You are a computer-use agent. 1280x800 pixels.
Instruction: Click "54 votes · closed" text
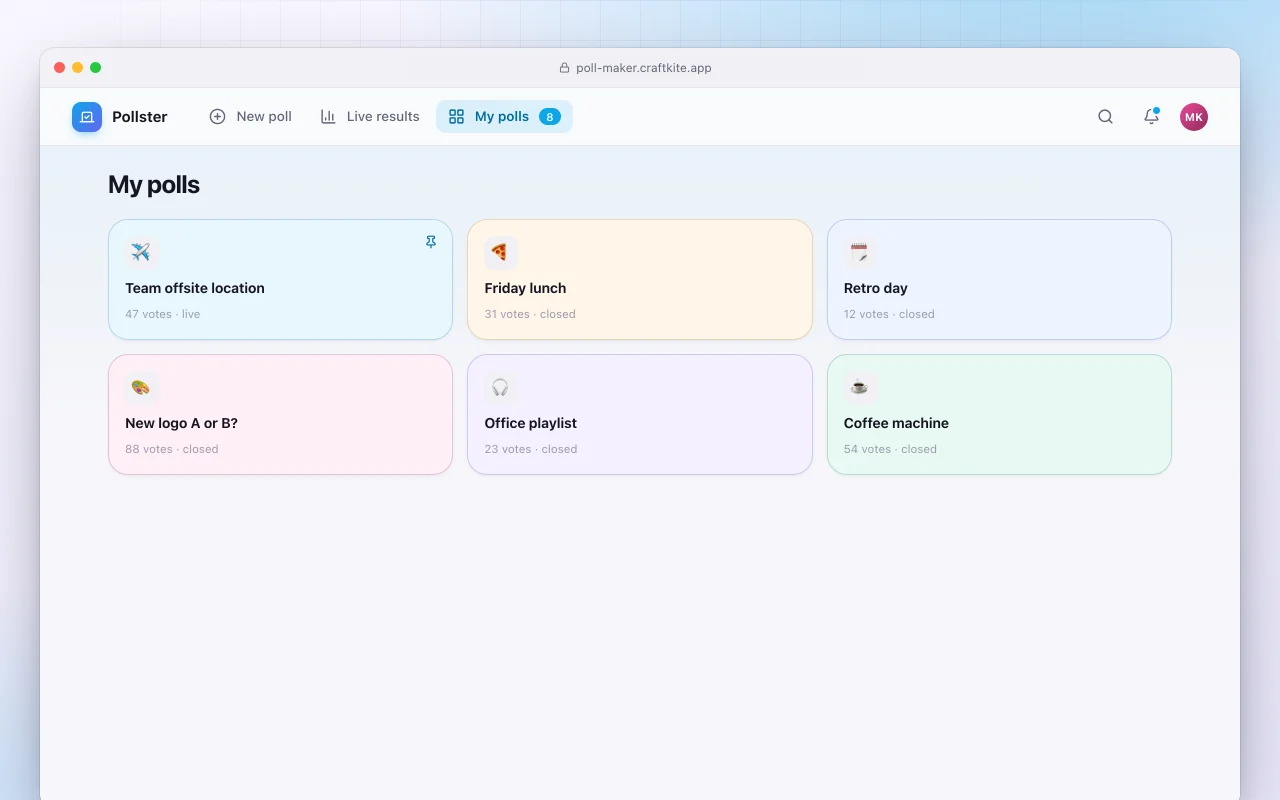[x=890, y=449]
